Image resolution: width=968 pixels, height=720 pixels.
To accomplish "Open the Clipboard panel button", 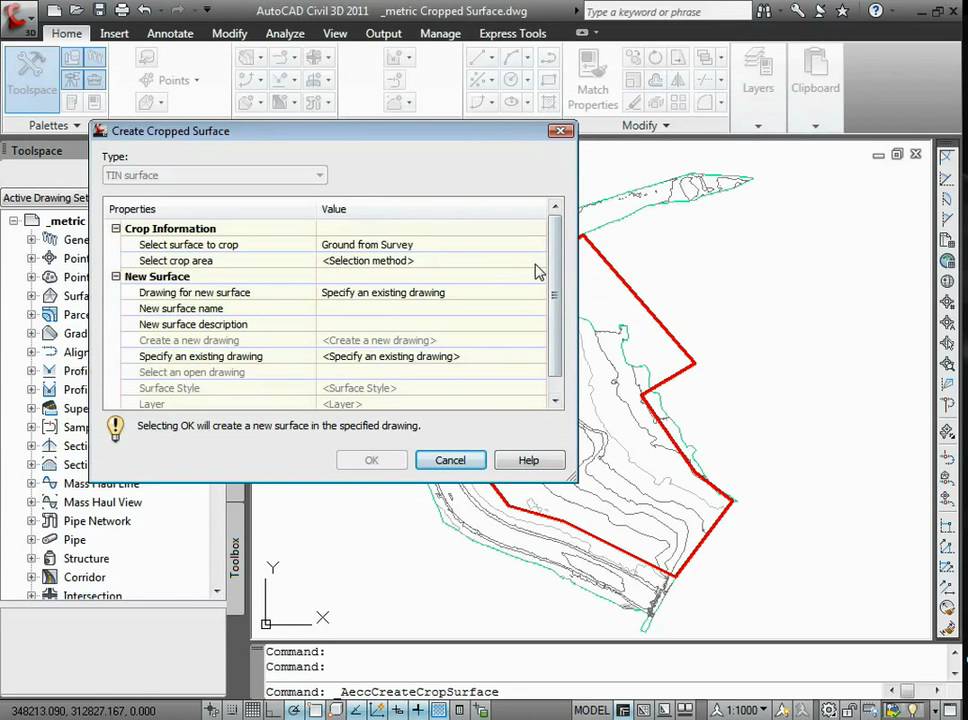I will coord(816,71).
